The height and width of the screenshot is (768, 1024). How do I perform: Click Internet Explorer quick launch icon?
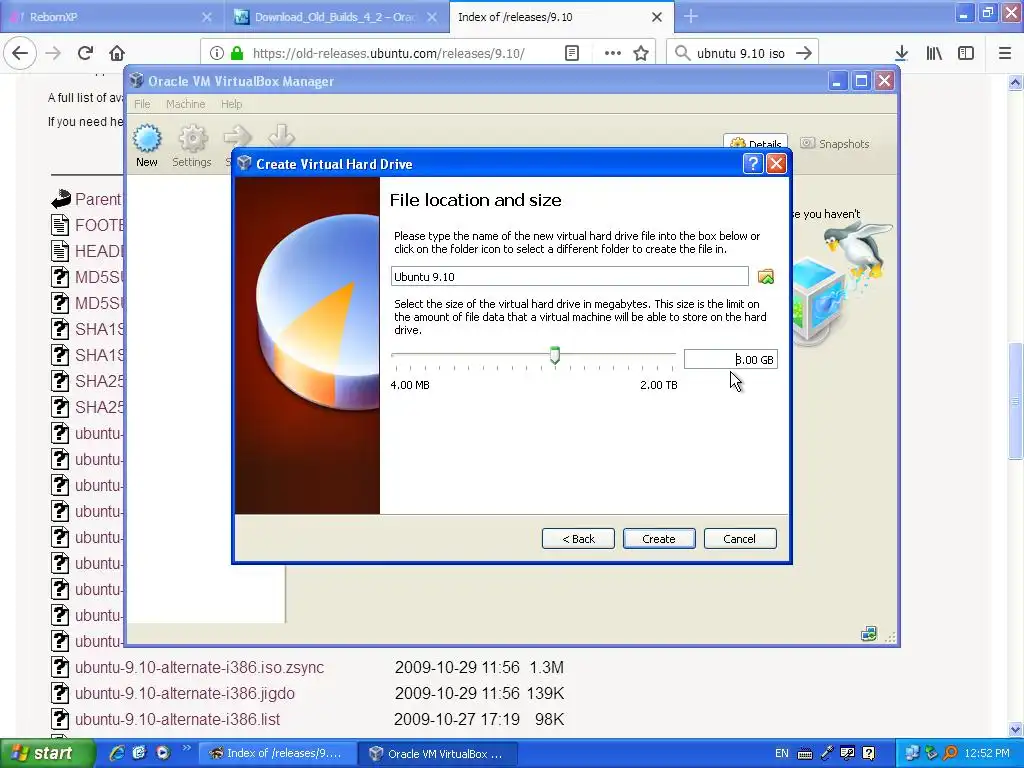pyautogui.click(x=117, y=753)
